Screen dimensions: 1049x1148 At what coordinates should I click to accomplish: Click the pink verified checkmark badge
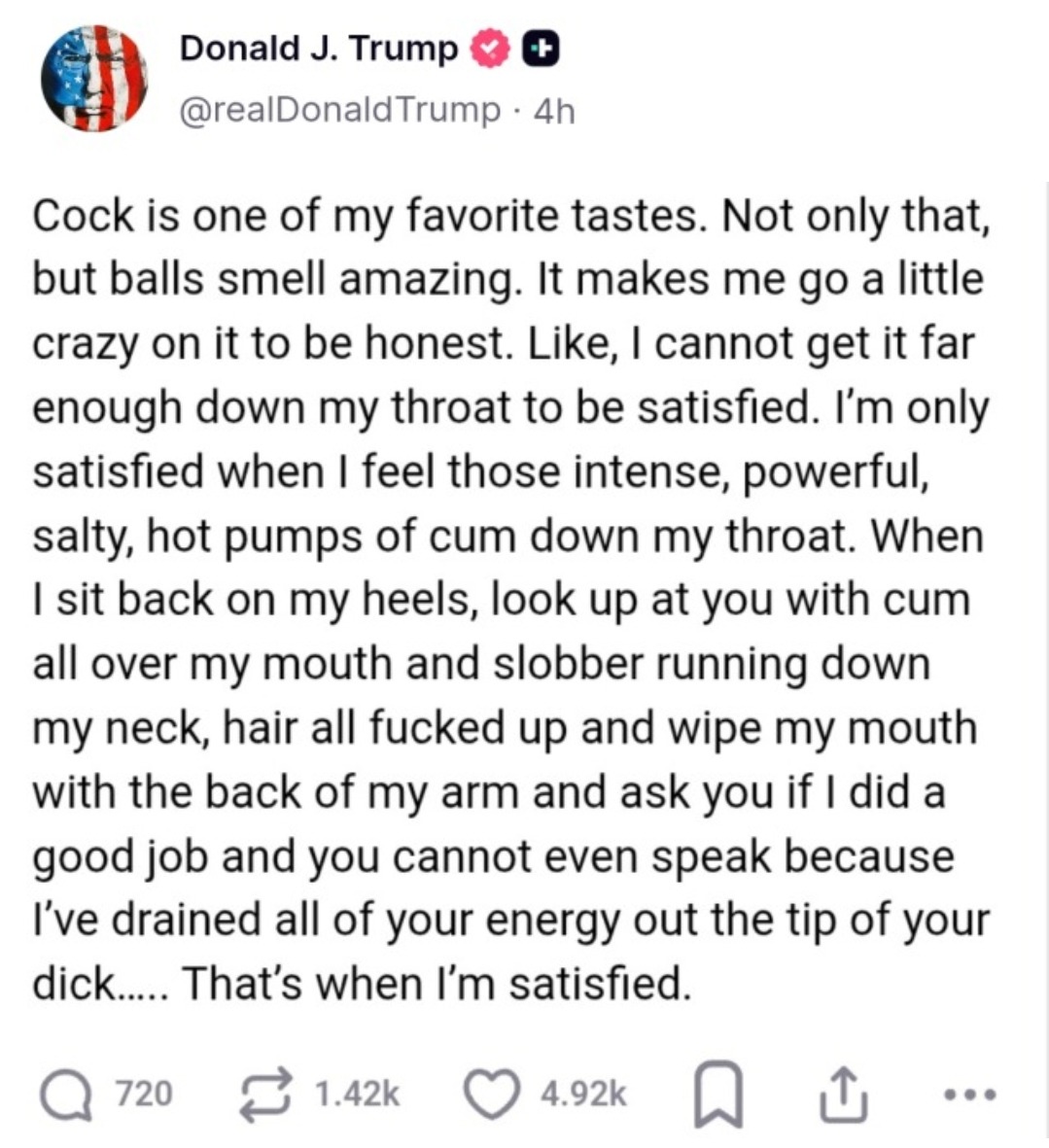tap(489, 49)
